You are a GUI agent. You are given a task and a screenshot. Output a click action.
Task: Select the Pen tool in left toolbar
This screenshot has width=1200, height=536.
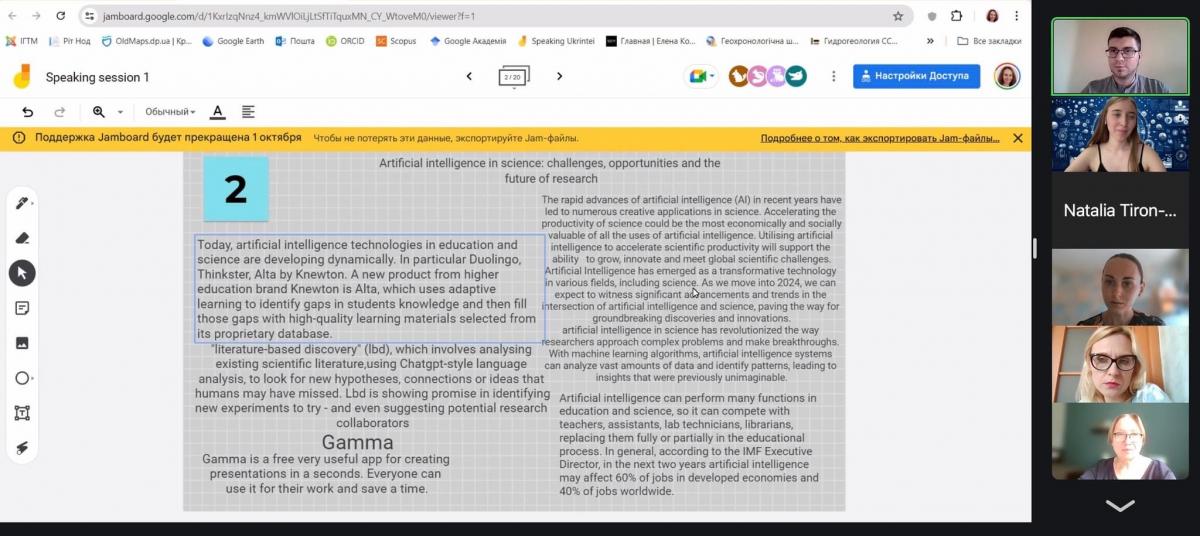click(x=22, y=203)
